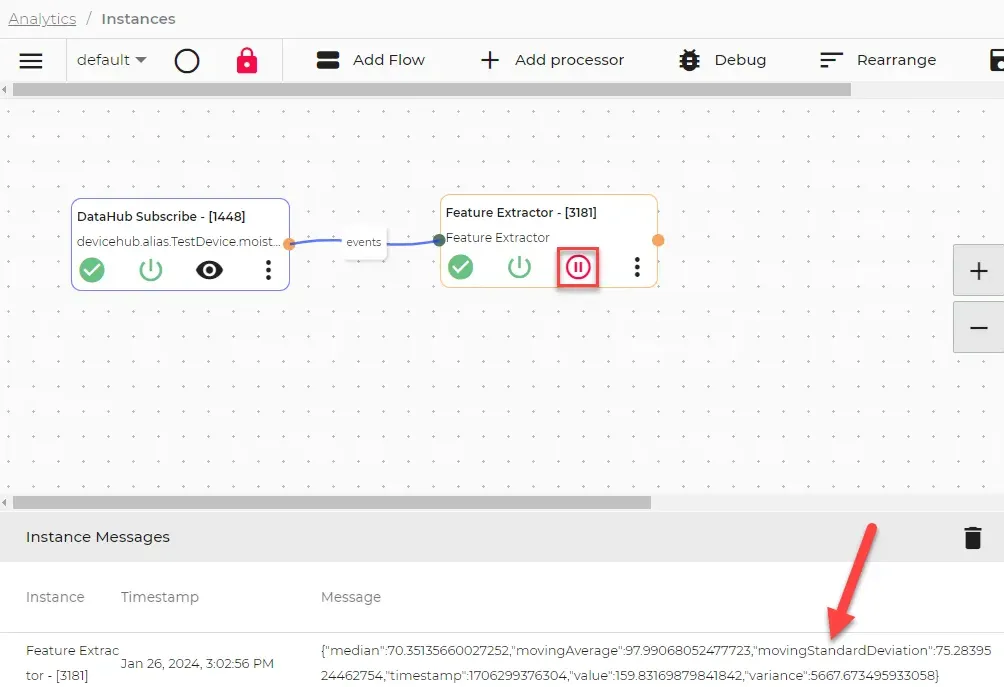The height and width of the screenshot is (687, 1004).
Task: Toggle DataHub Subscribe eye visibility icon
Action: coord(209,270)
